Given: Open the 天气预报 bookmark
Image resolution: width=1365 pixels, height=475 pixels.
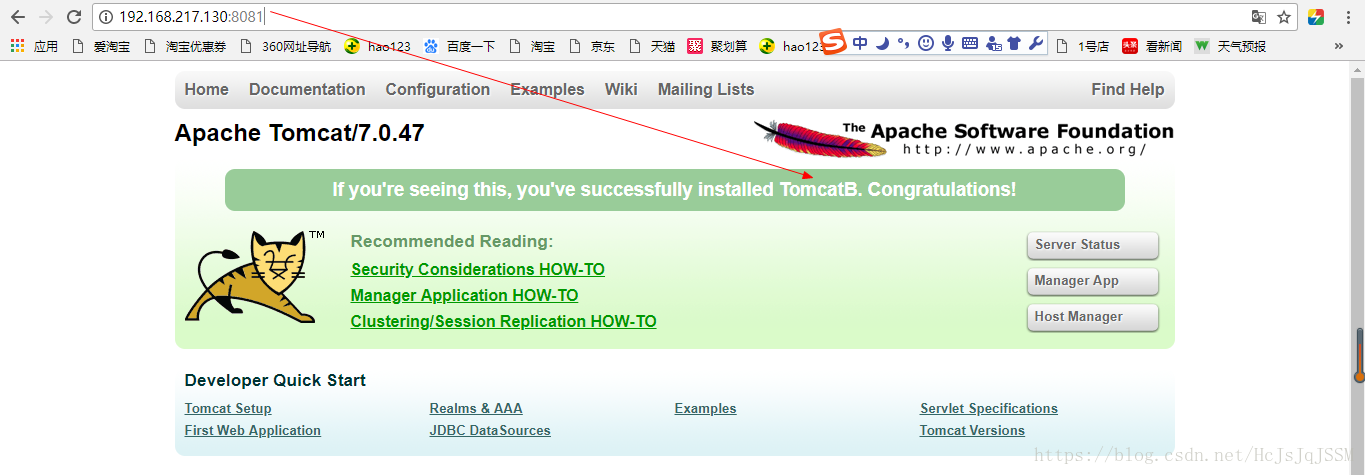Looking at the screenshot, I should point(1230,46).
